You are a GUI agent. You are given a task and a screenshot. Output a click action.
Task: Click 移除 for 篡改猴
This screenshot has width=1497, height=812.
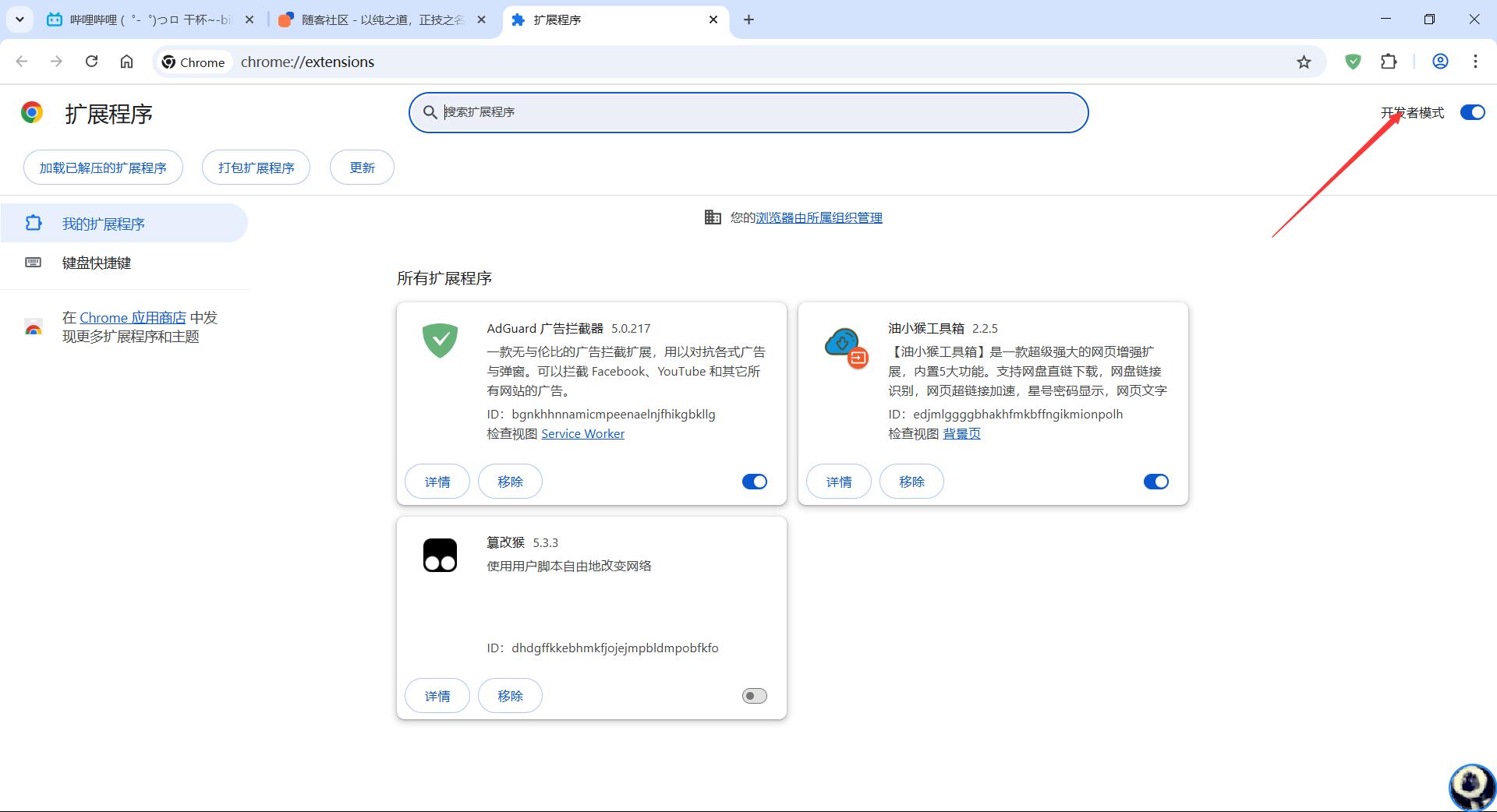[510, 696]
